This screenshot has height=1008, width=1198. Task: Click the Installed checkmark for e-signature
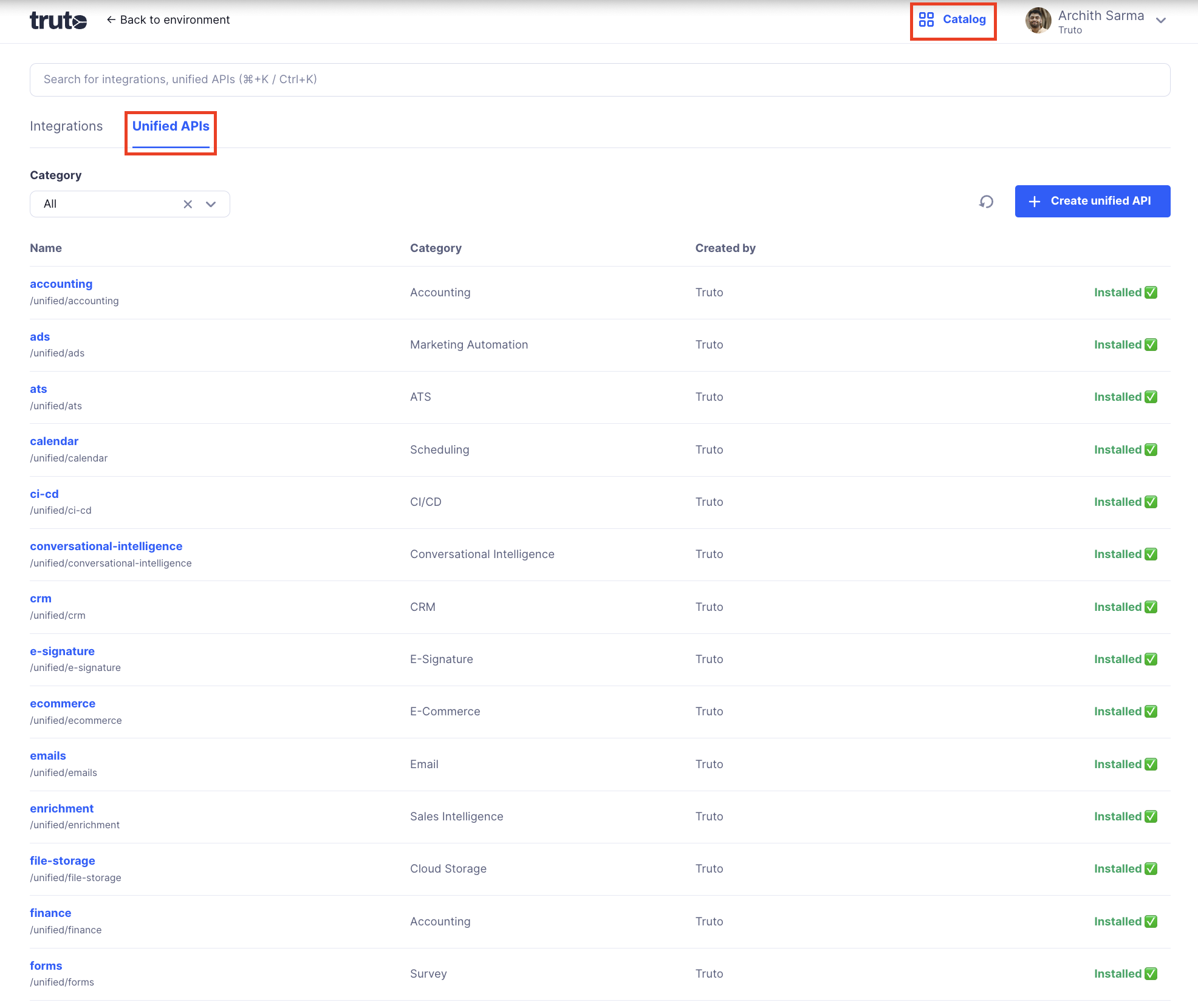tap(1151, 659)
